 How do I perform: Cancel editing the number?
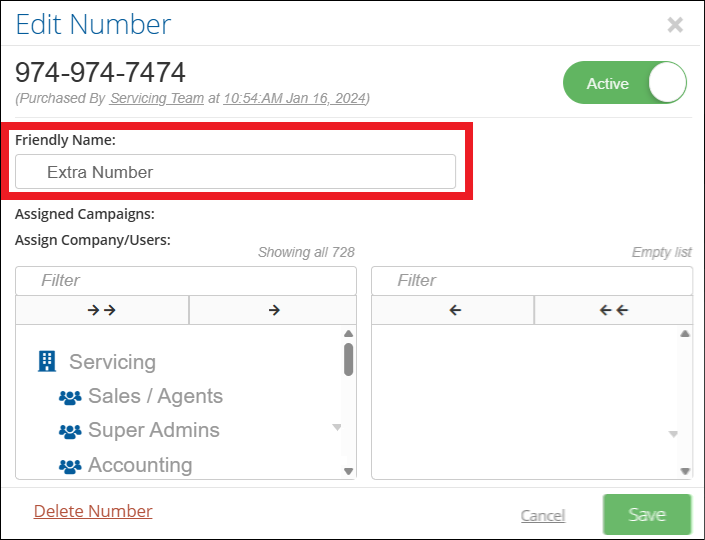(543, 515)
